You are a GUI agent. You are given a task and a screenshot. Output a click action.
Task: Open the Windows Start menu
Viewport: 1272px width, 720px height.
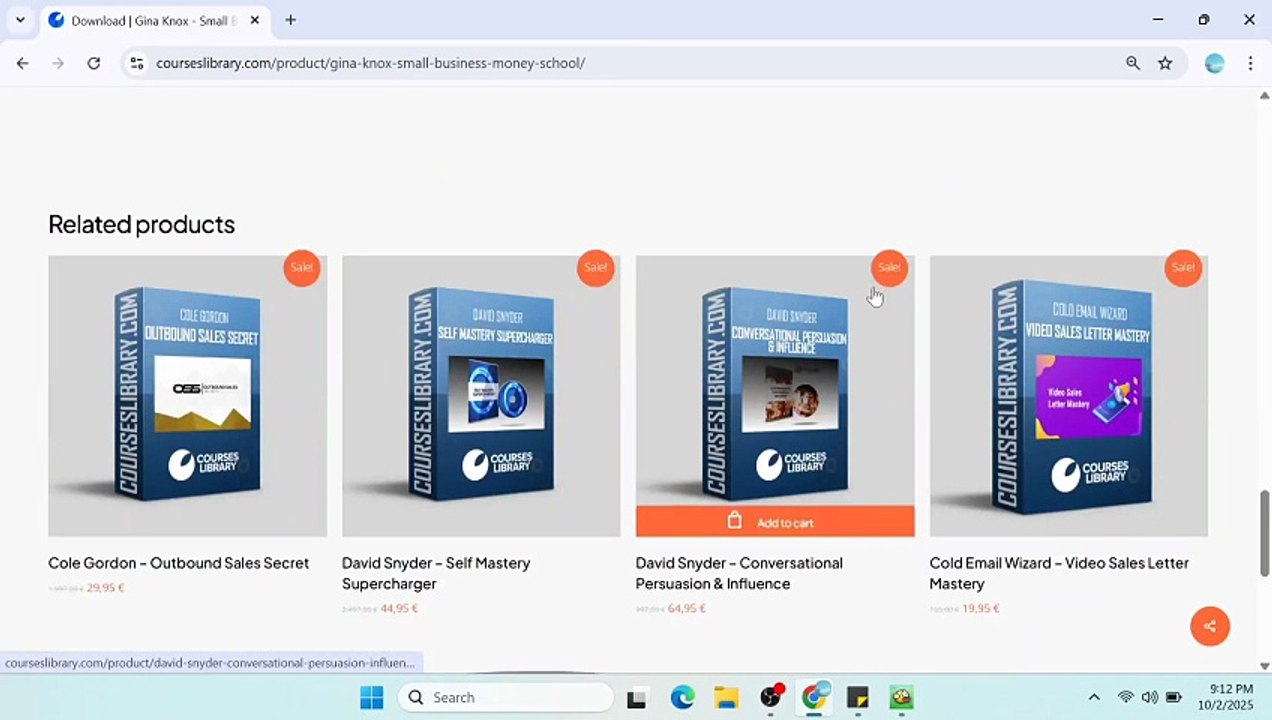click(x=371, y=697)
